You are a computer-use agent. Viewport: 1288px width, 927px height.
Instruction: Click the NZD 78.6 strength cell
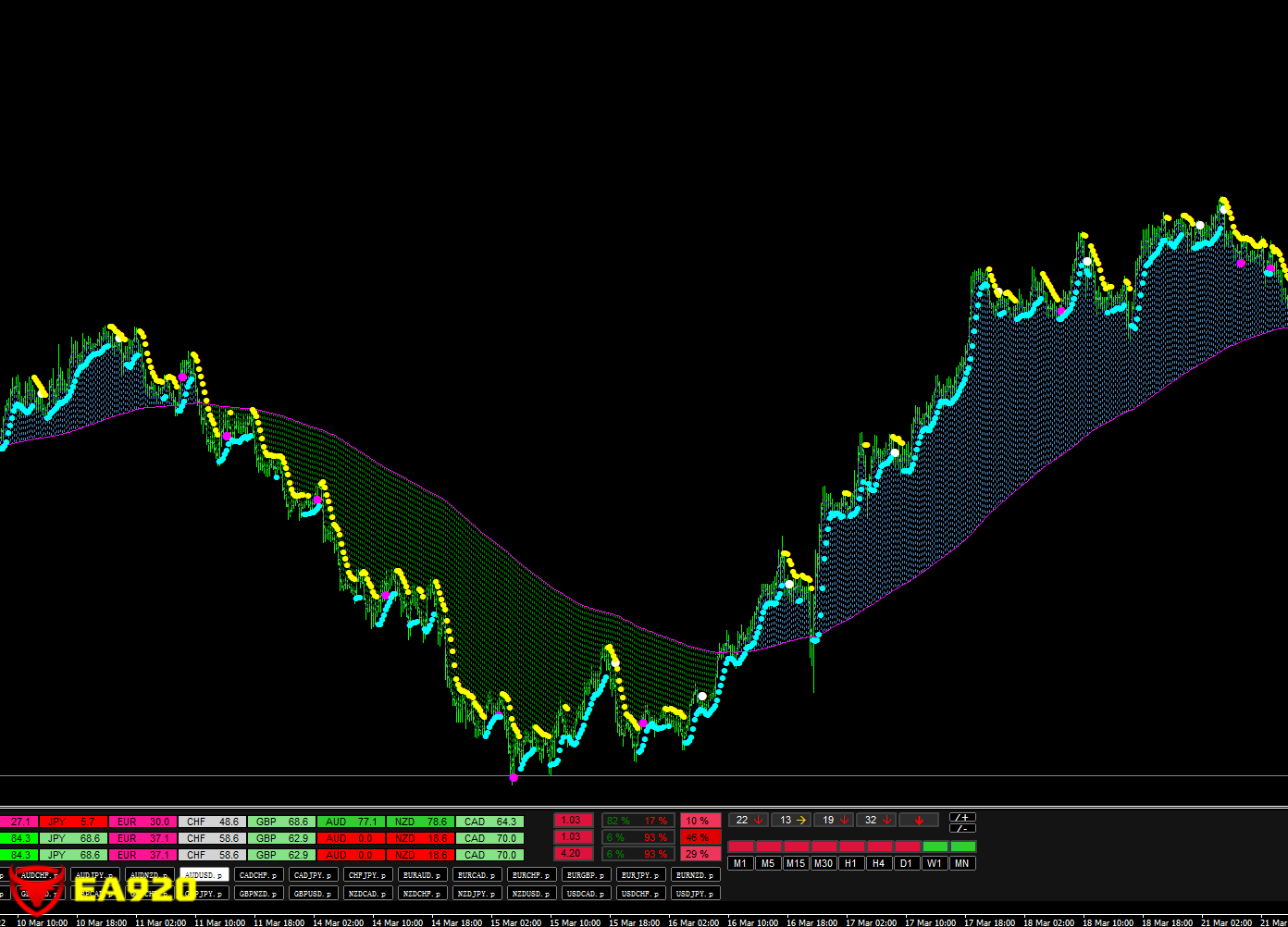coord(420,822)
